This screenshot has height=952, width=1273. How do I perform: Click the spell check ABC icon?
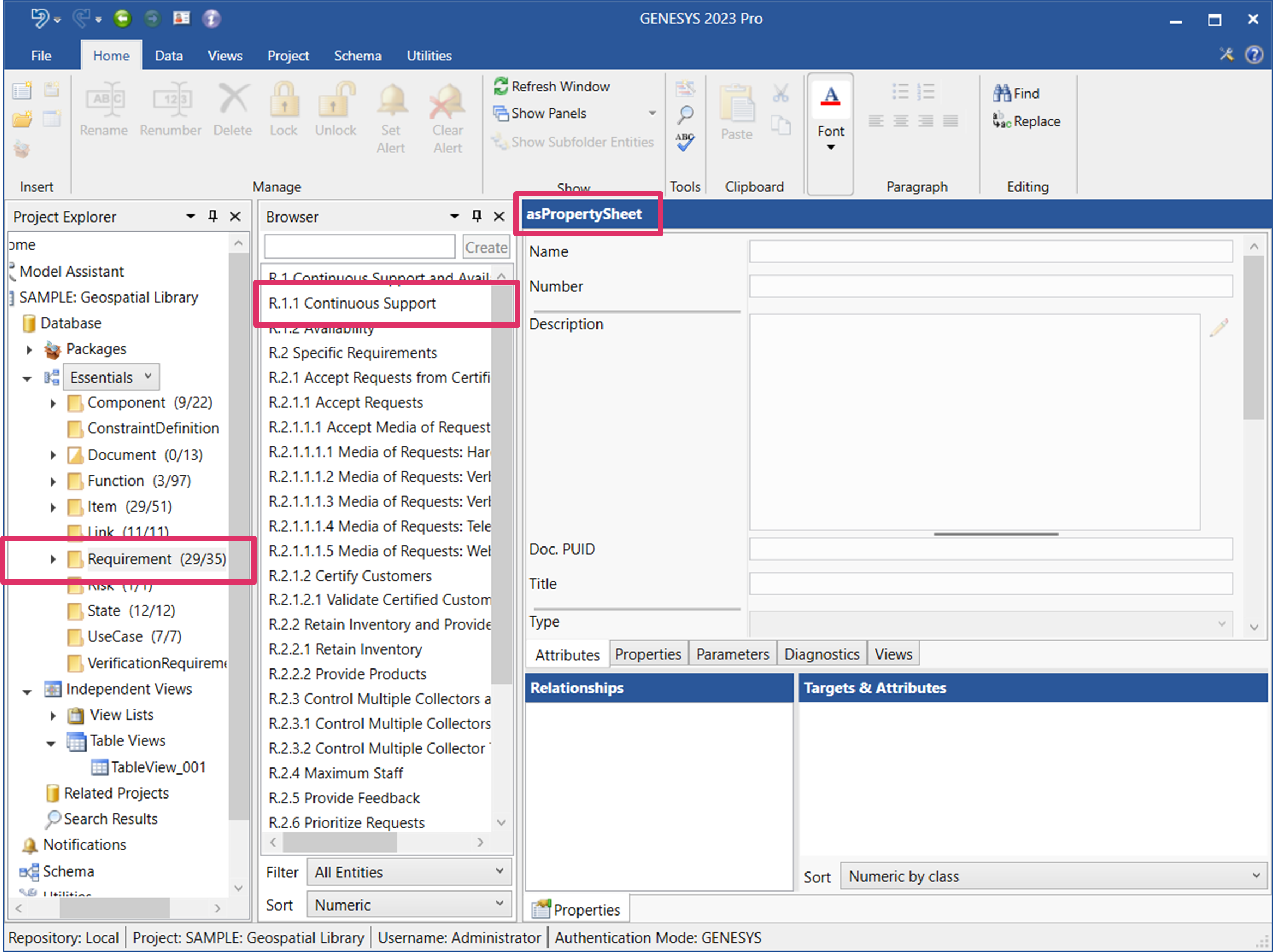(x=684, y=142)
